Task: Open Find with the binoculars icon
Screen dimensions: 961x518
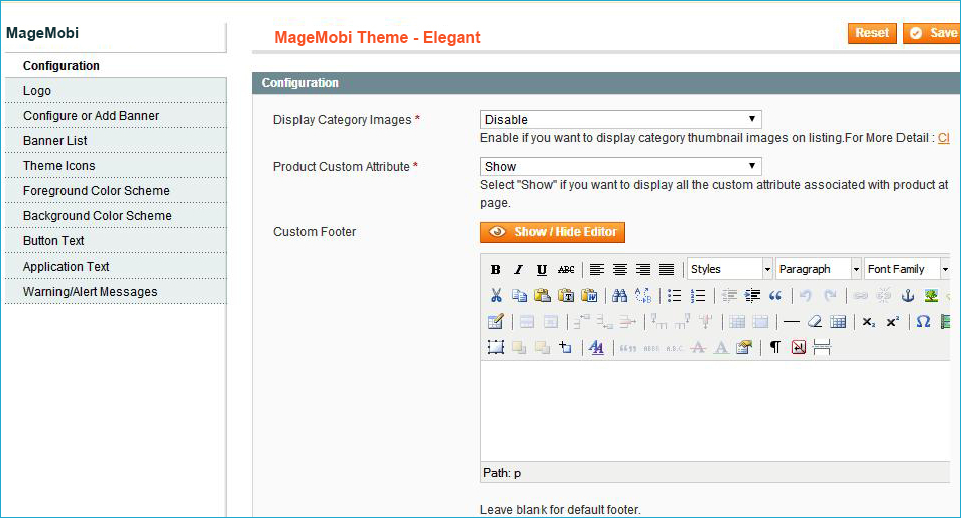Action: pyautogui.click(x=620, y=295)
